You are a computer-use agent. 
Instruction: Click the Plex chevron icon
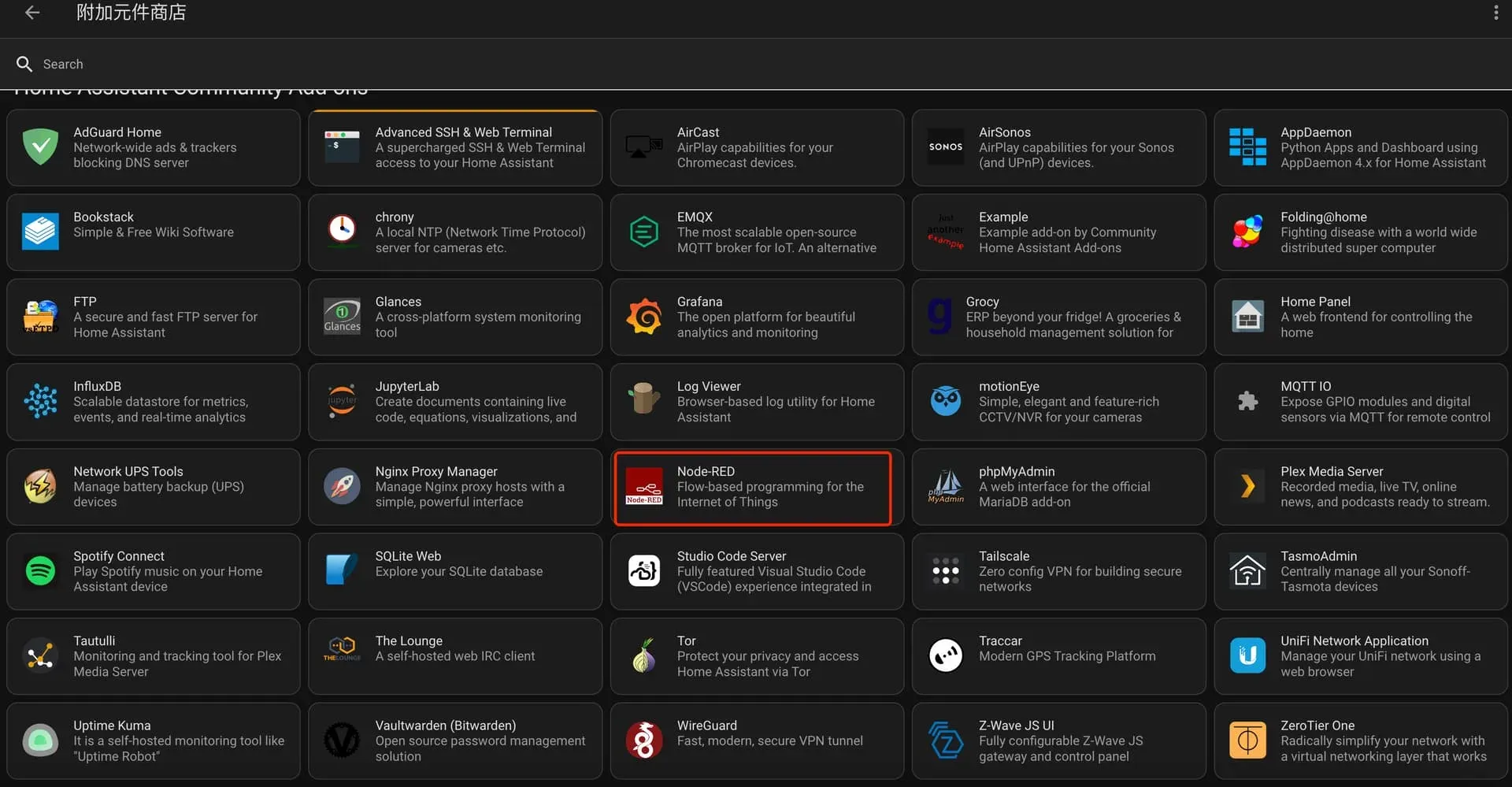click(1247, 486)
